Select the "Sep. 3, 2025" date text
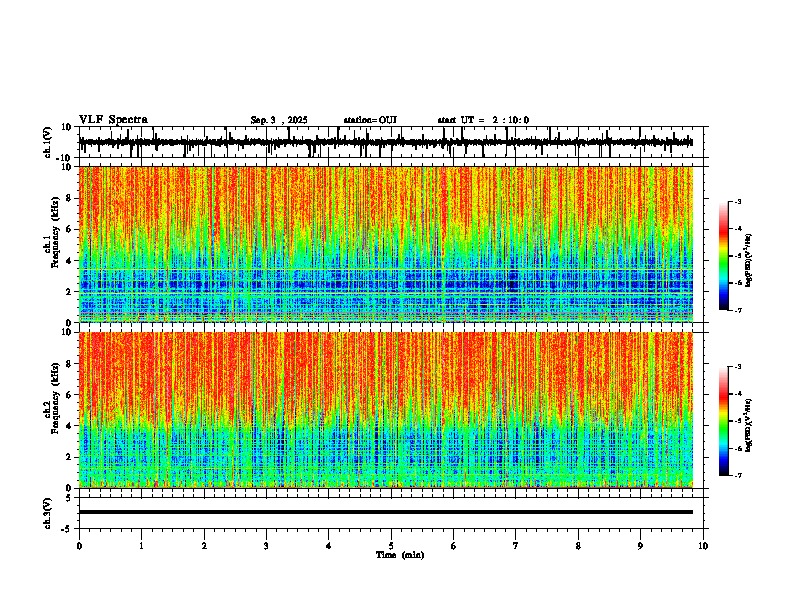This screenshot has height=612, width=792. click(x=279, y=120)
